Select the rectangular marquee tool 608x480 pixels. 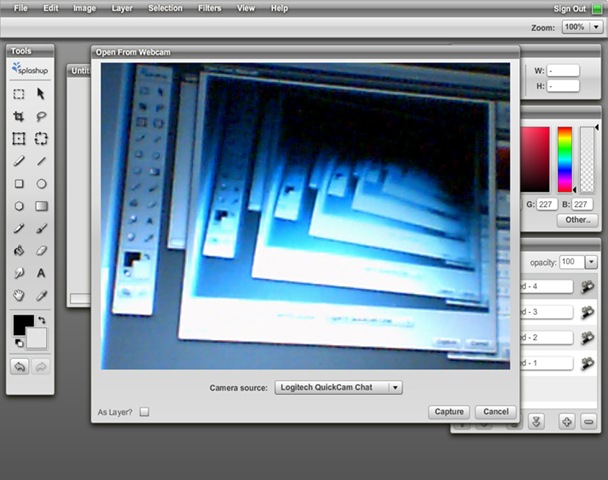click(19, 94)
